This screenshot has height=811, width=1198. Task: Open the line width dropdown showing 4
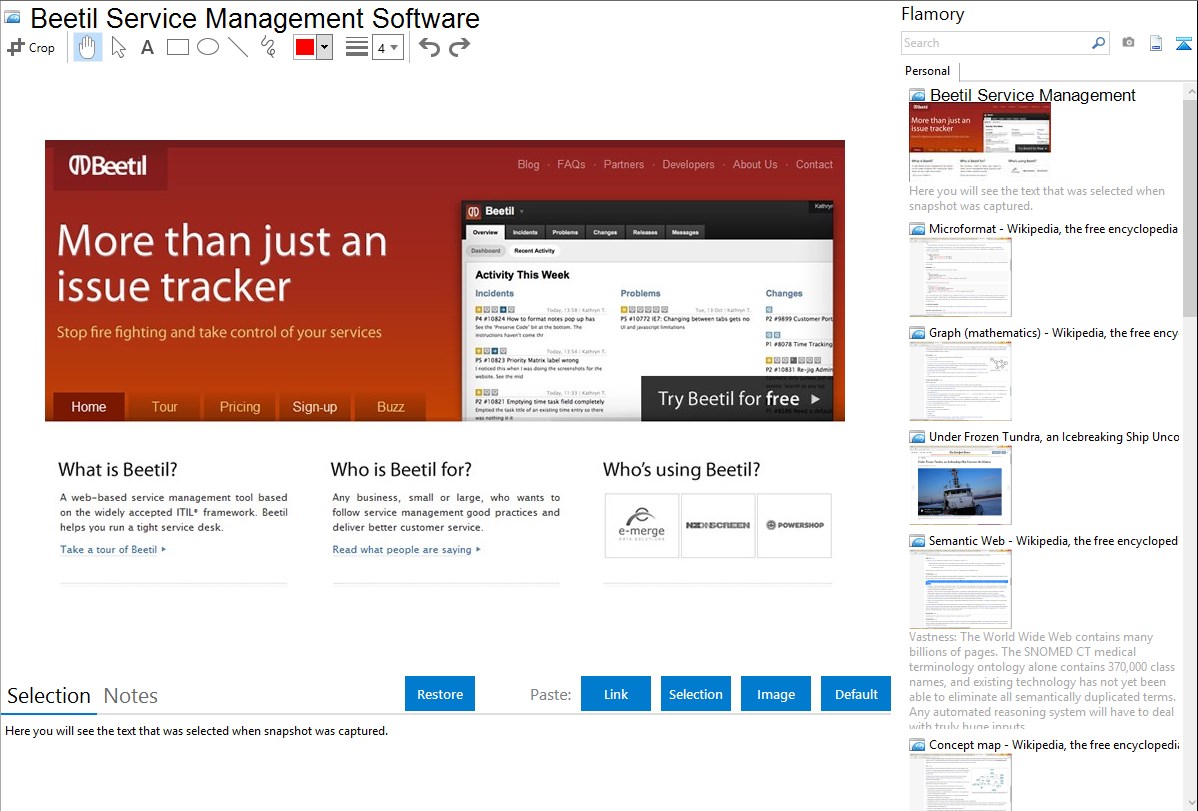(x=388, y=47)
